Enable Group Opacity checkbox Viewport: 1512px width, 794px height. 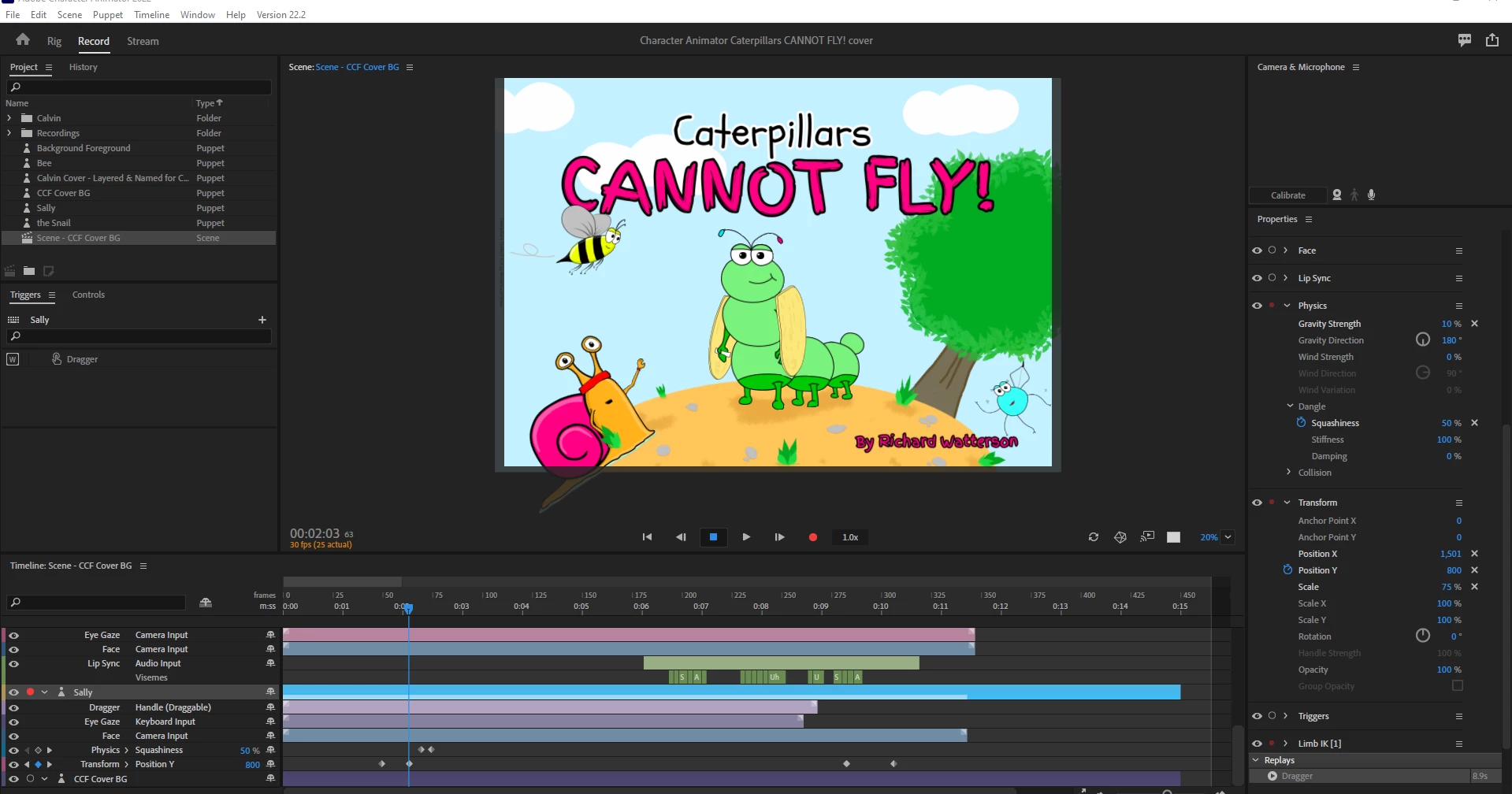click(1458, 686)
